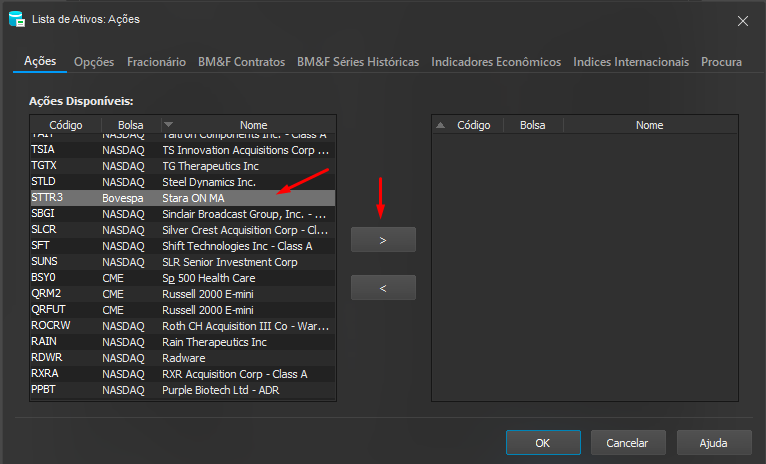Select the STTR3 Stara ON MA row
The image size is (766, 464).
click(183, 198)
